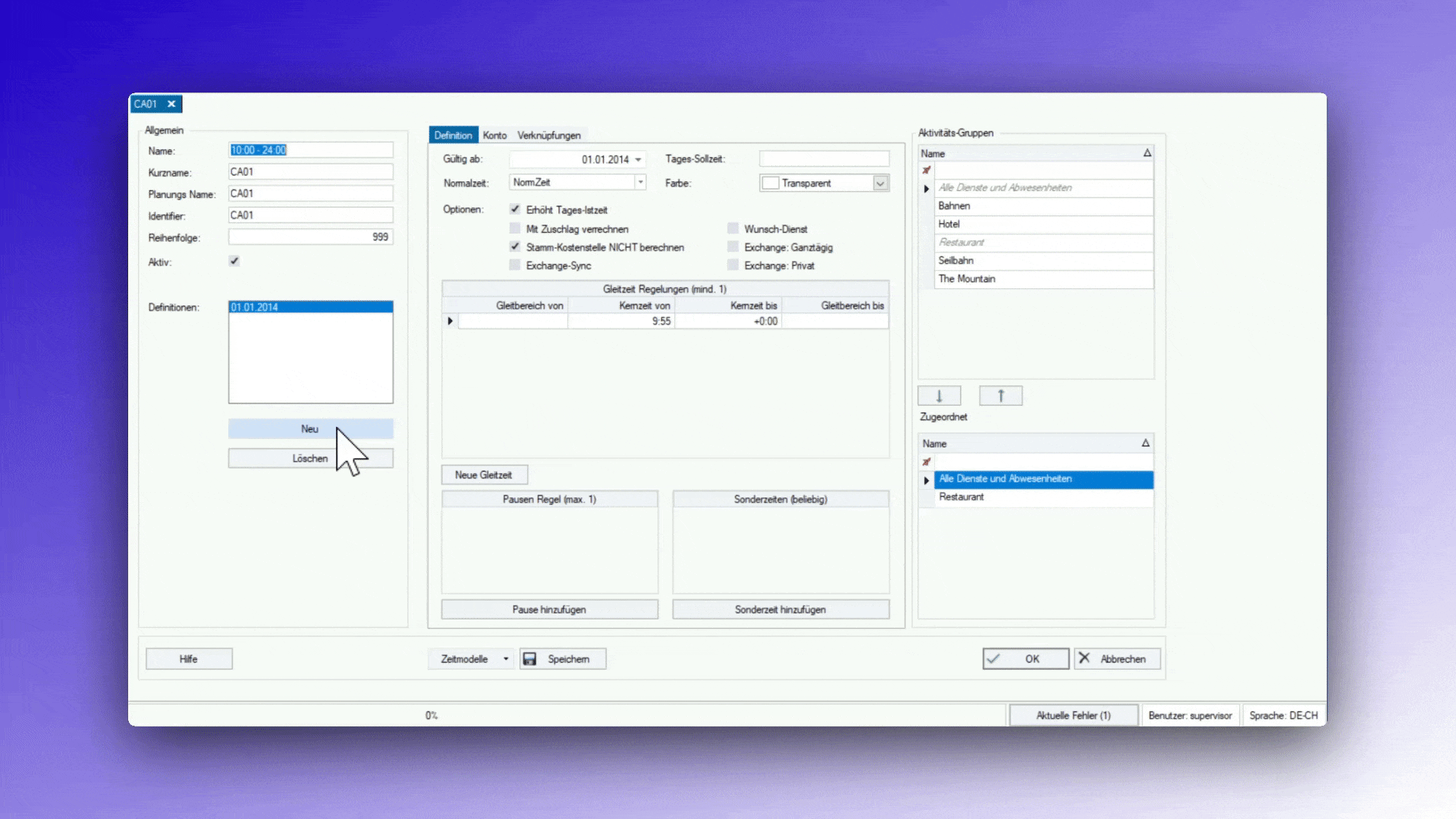1456x819 pixels.
Task: Click the Abbrechen X icon
Action: pyautogui.click(x=1084, y=658)
